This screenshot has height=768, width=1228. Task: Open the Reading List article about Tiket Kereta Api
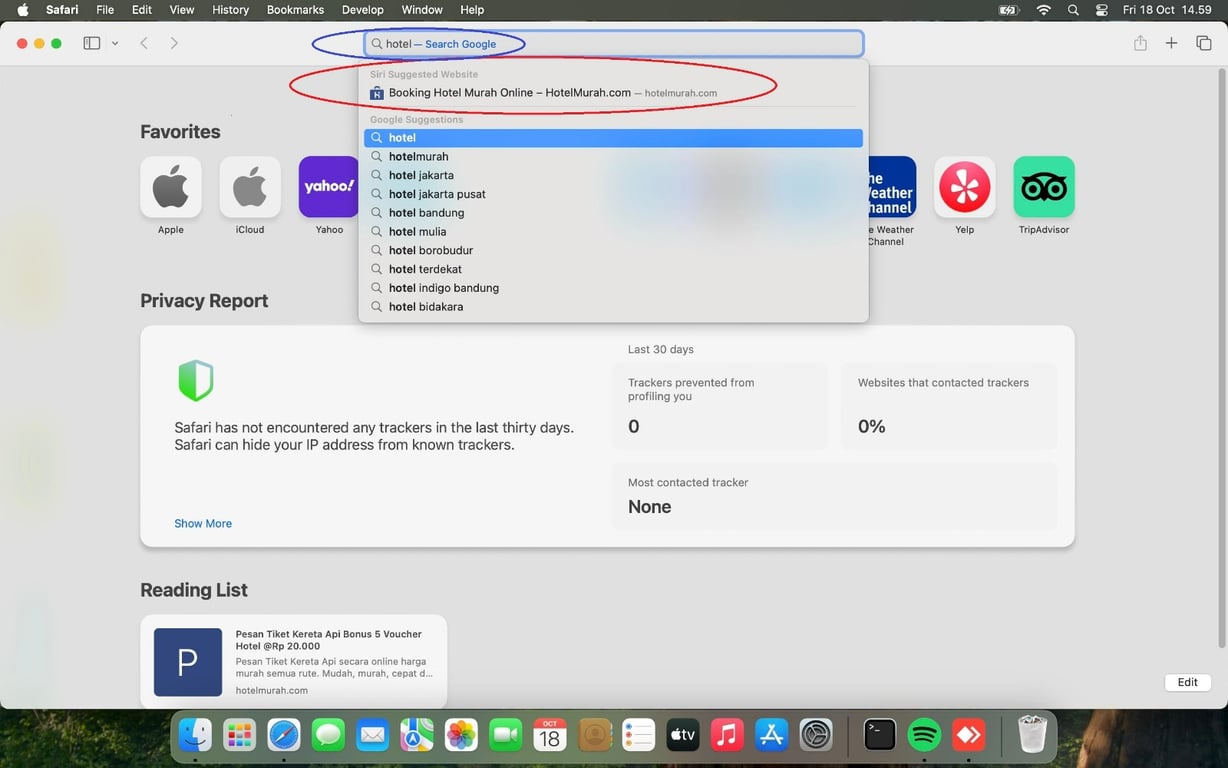pos(294,662)
